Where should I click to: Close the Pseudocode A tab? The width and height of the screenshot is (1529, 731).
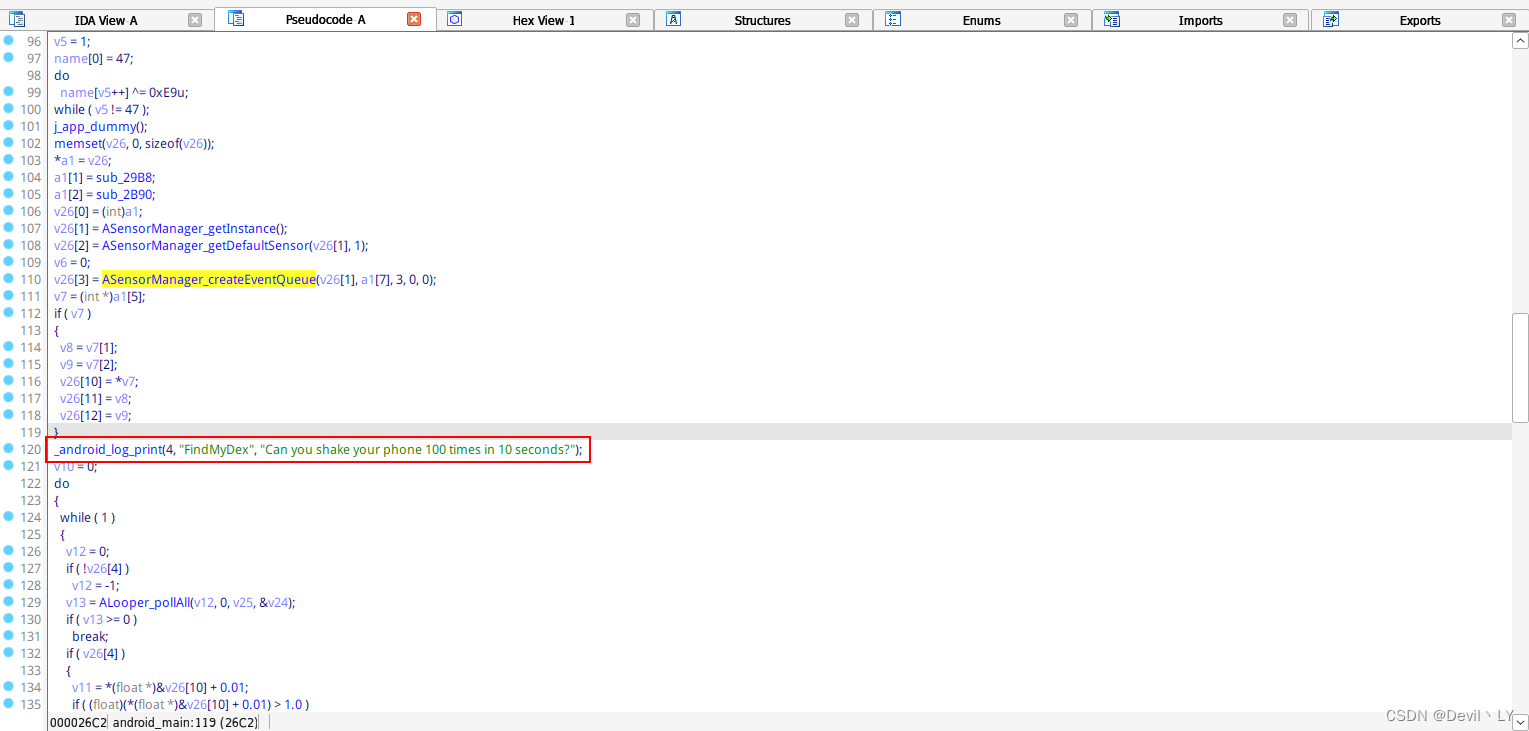tap(414, 19)
